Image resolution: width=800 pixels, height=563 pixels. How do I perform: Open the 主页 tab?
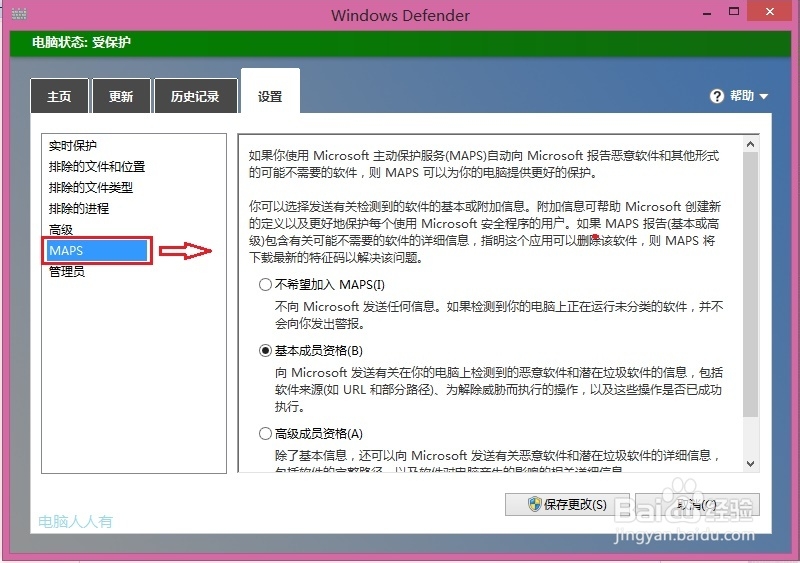click(x=59, y=96)
